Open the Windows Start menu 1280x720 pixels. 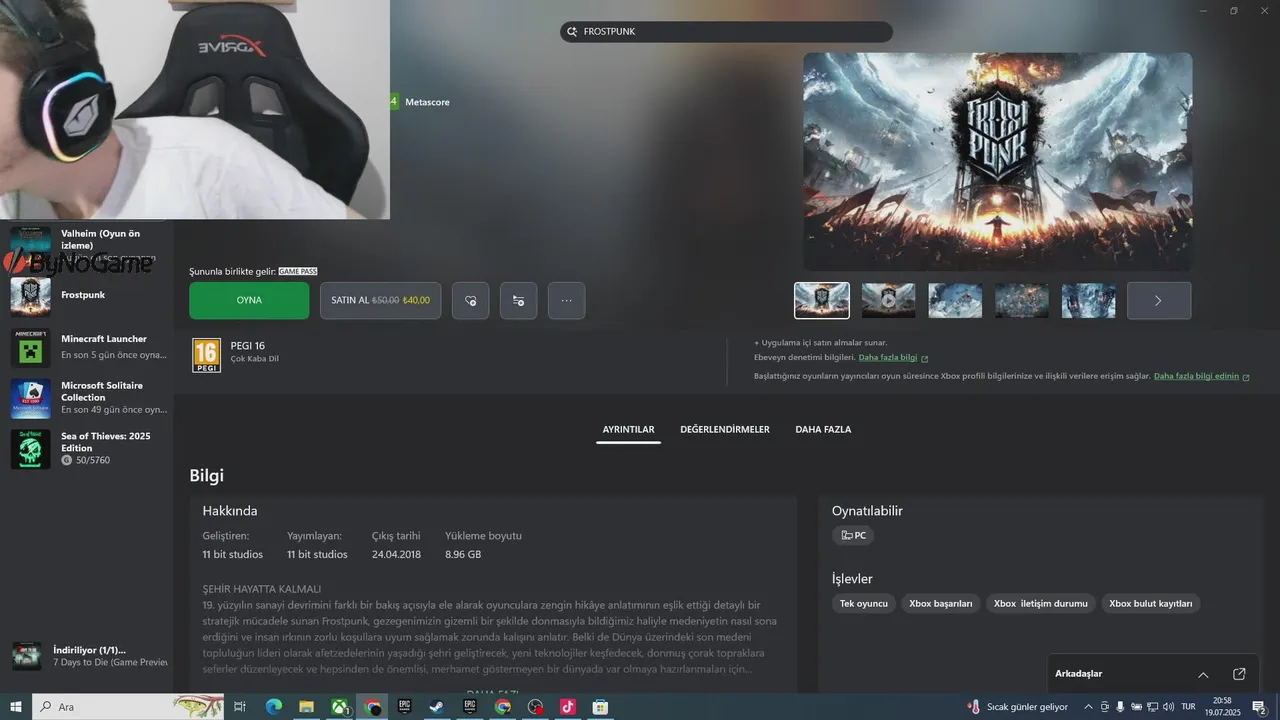pyautogui.click(x=16, y=707)
